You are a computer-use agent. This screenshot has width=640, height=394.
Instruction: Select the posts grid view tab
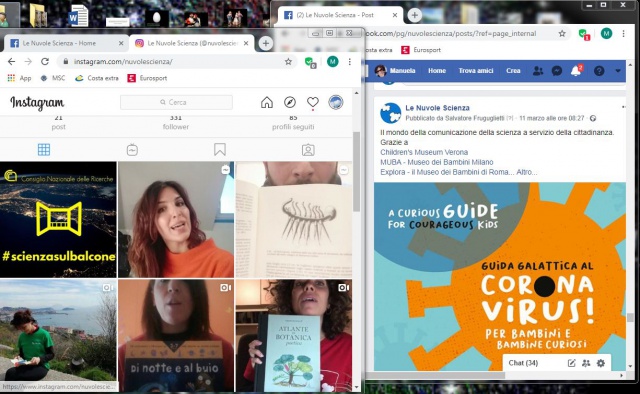44,150
